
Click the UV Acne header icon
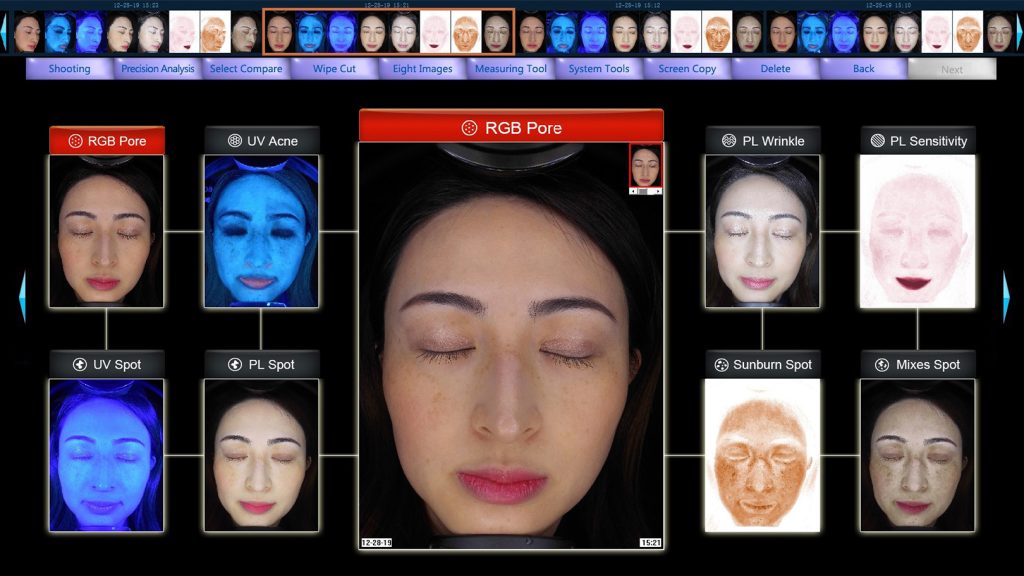click(x=234, y=141)
